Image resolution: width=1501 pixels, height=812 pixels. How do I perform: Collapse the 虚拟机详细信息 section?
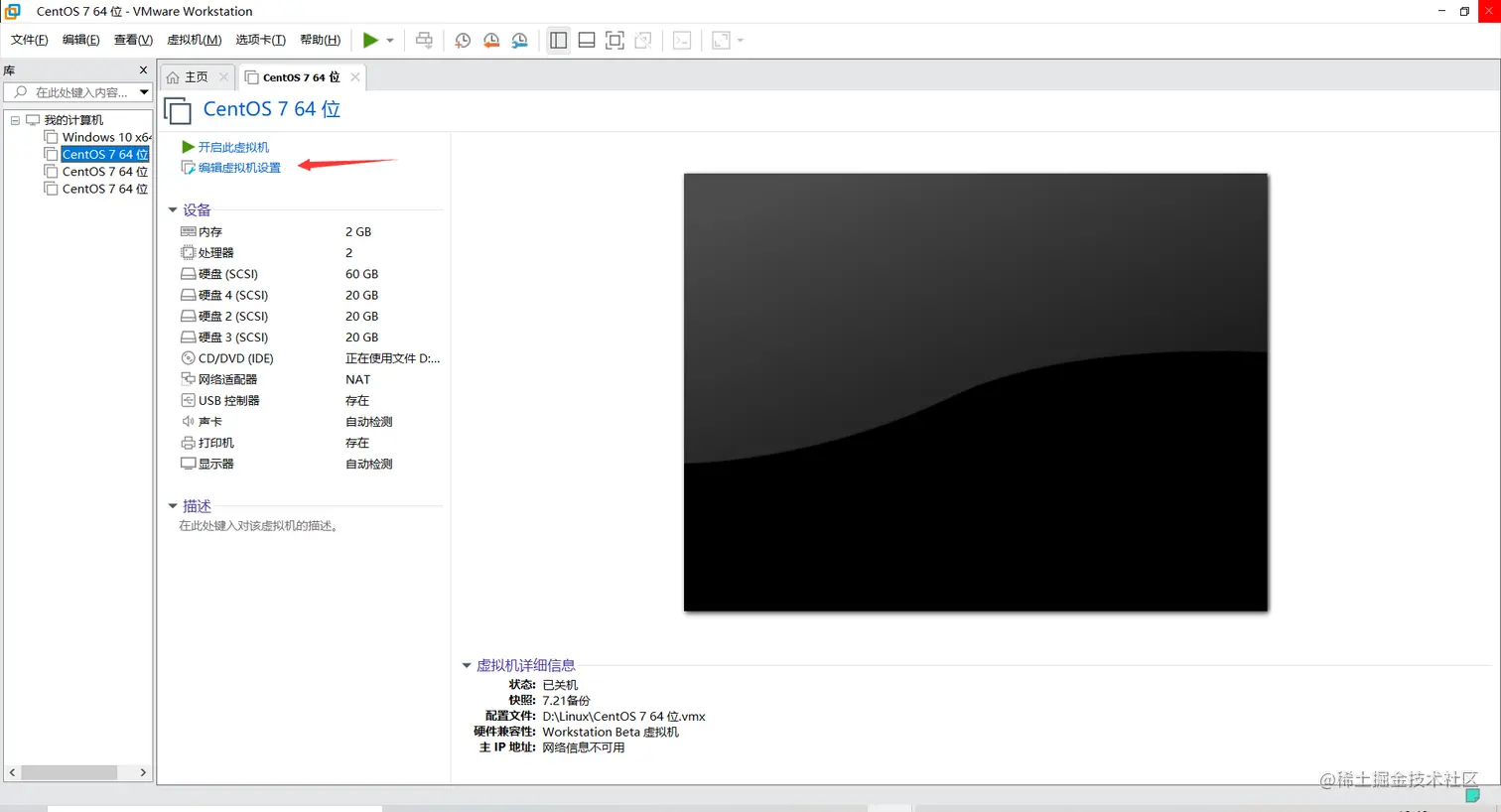point(467,665)
